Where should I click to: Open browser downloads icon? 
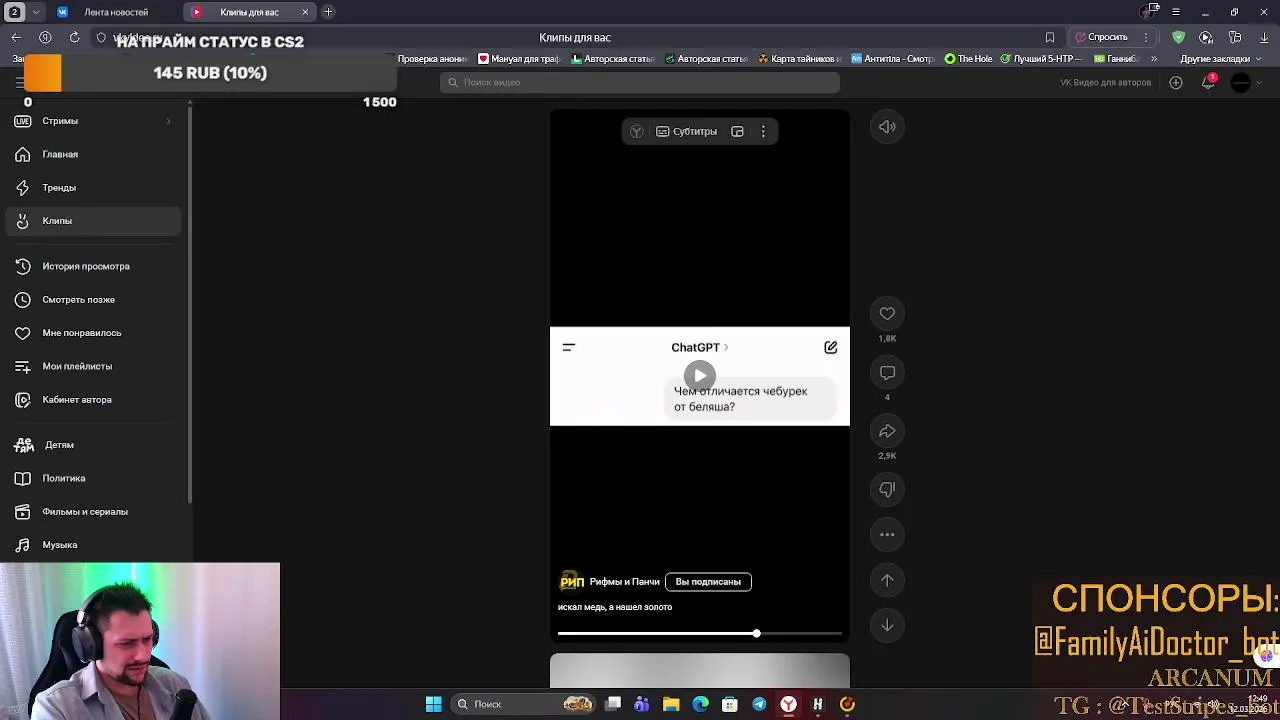point(1264,37)
